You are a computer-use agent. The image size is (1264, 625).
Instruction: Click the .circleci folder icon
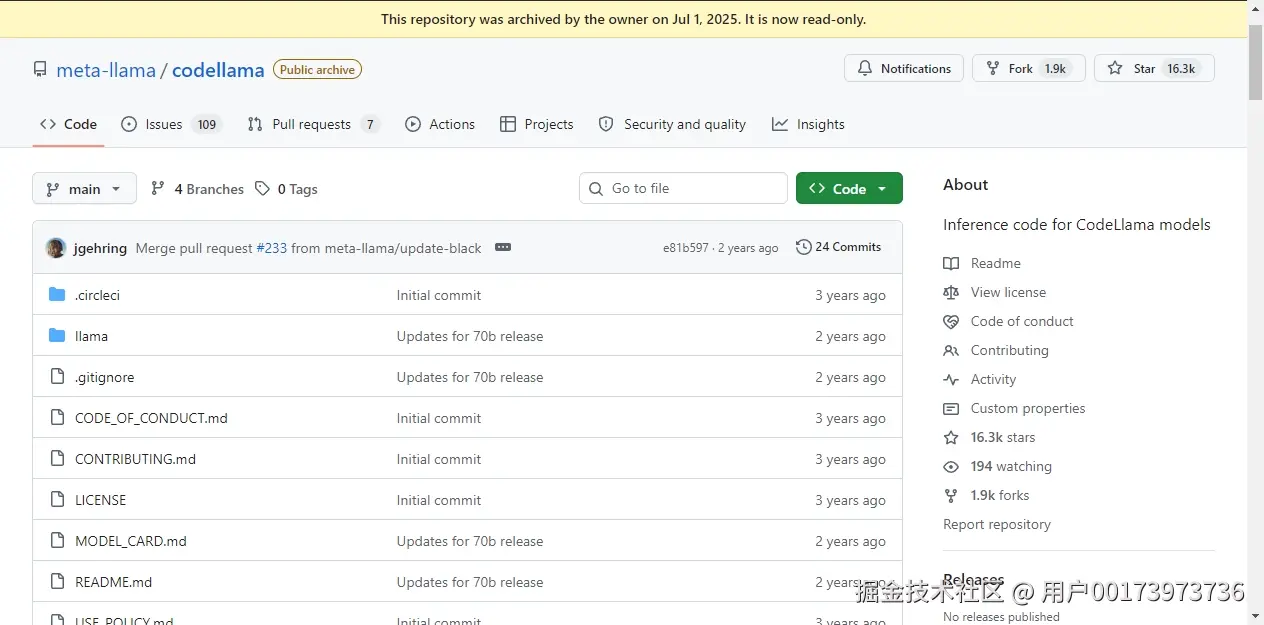tap(57, 295)
